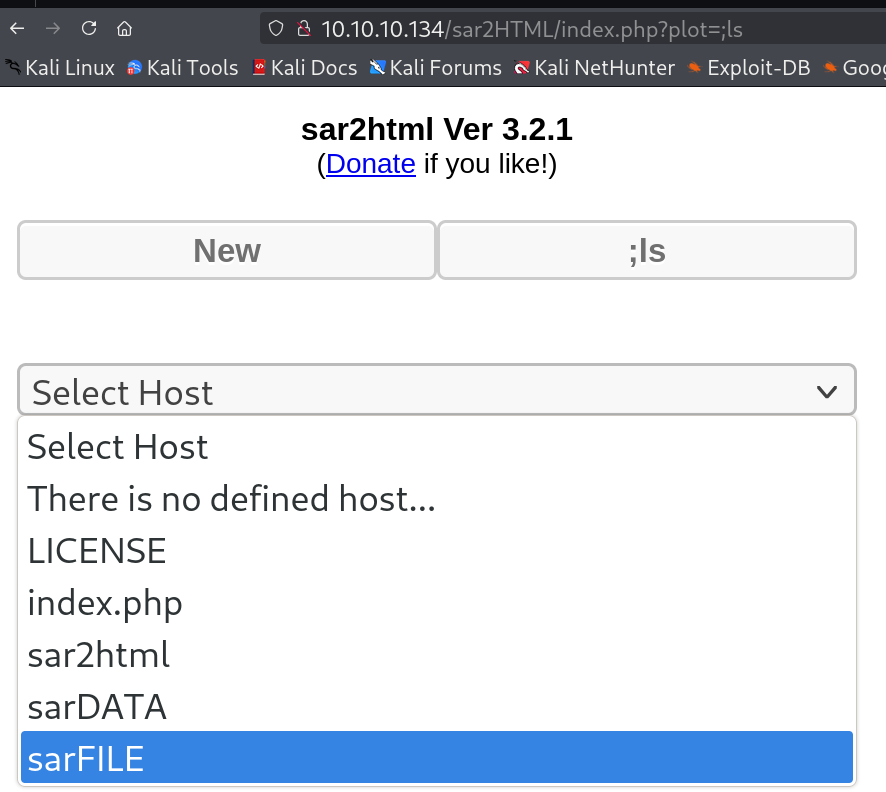Select the LICENSE option
This screenshot has width=886, height=792.
point(437,551)
